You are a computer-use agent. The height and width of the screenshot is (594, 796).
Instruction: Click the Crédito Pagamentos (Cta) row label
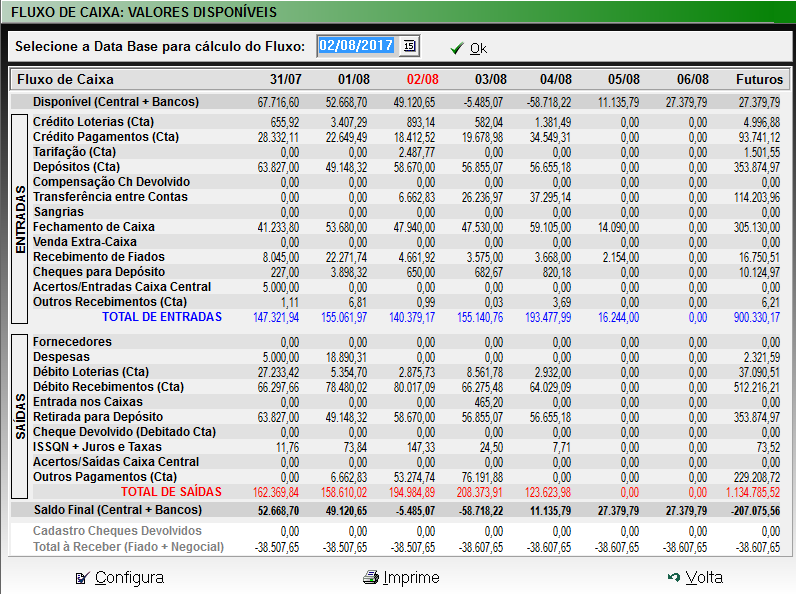click(106, 137)
